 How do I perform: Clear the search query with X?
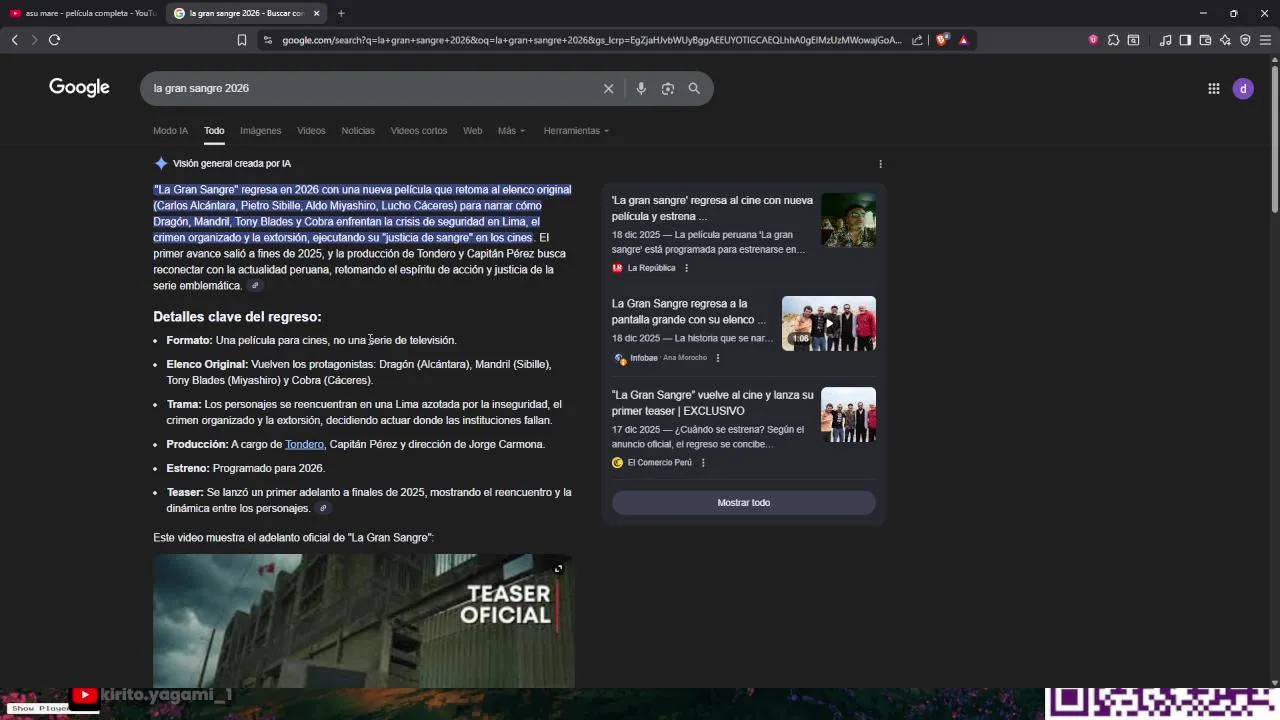point(608,88)
